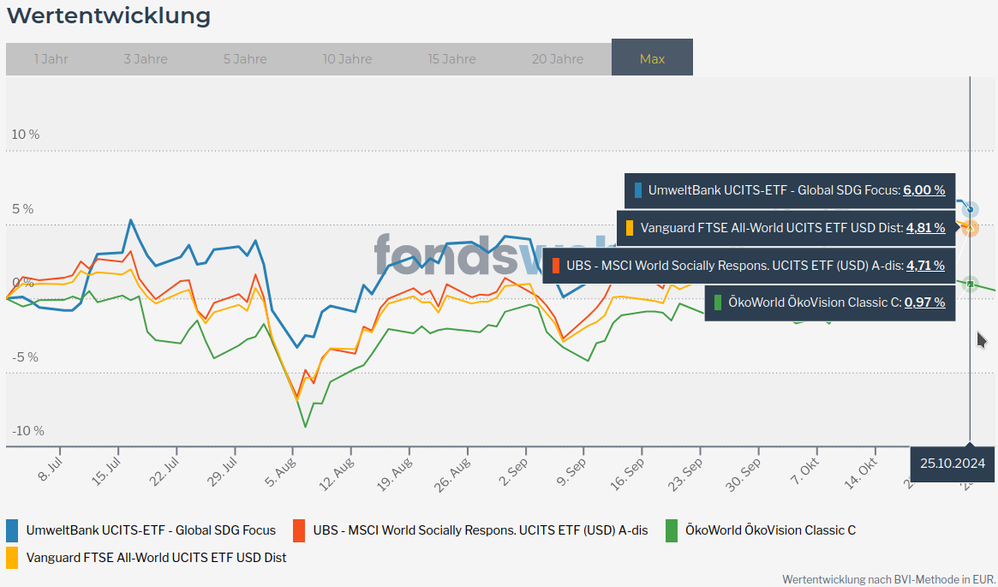Click the 25.10.2024 date marker label
998x587 pixels.
952,463
